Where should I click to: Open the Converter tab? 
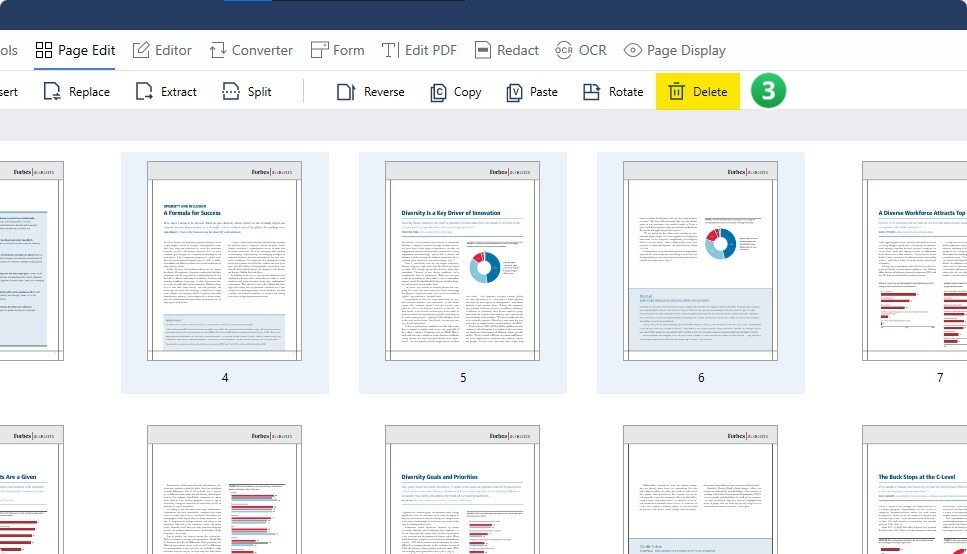click(x=251, y=50)
